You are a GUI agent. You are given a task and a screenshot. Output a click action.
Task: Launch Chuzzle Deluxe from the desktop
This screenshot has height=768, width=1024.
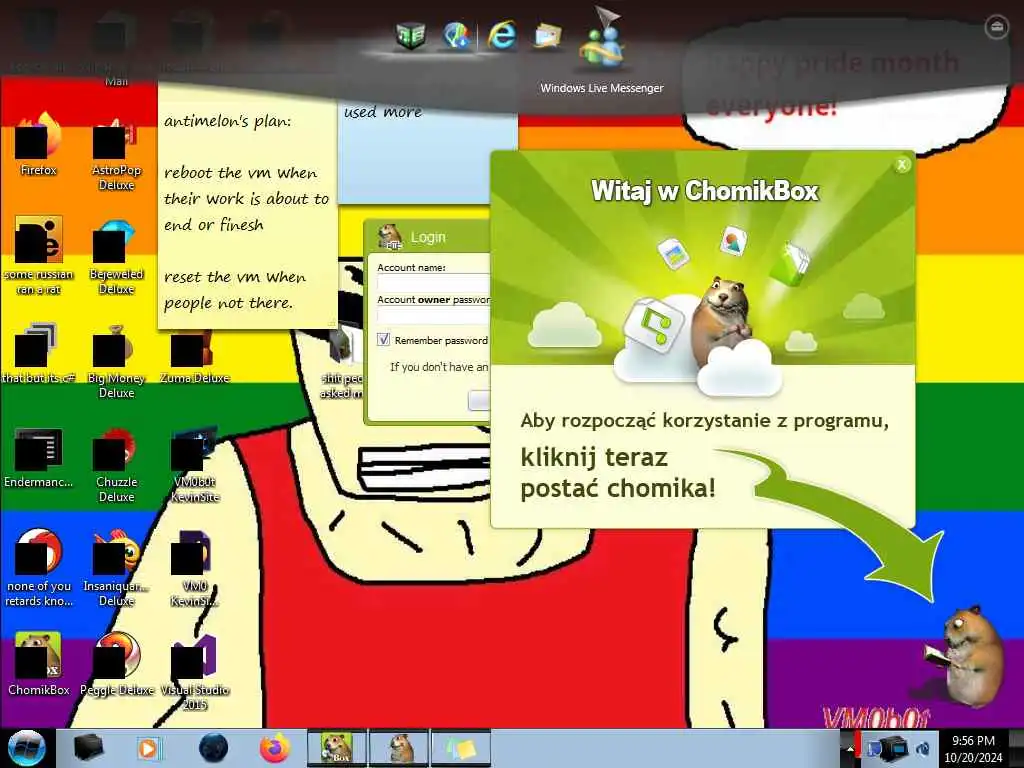point(116,465)
